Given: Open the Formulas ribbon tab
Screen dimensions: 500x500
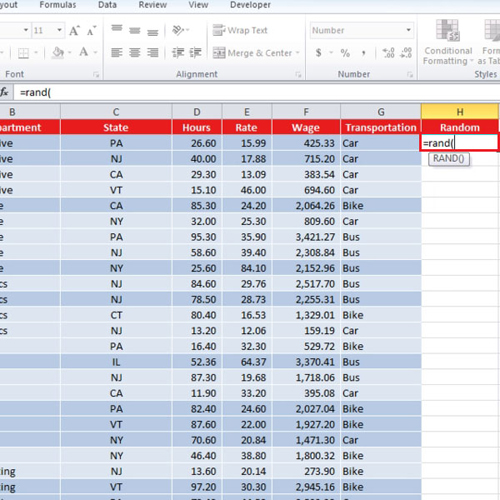Looking at the screenshot, I should 58,5.
